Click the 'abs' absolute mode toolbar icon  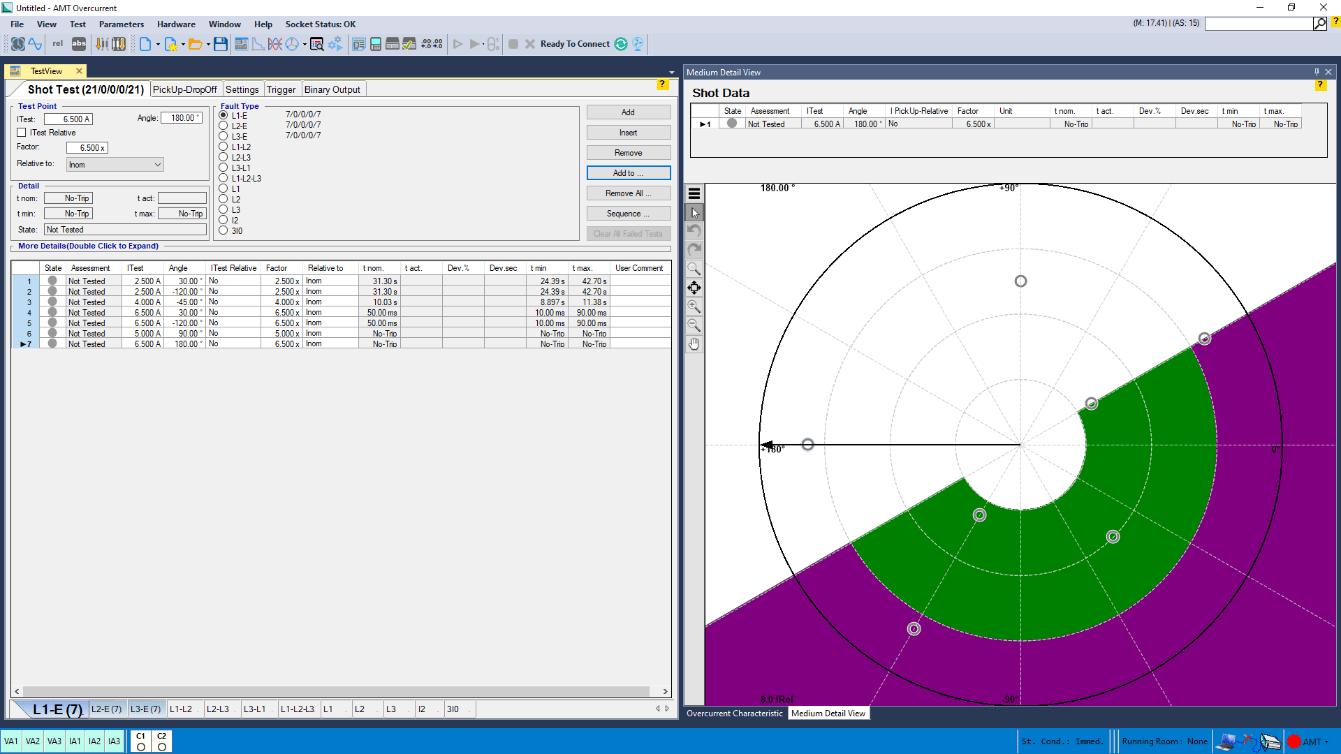pos(79,44)
